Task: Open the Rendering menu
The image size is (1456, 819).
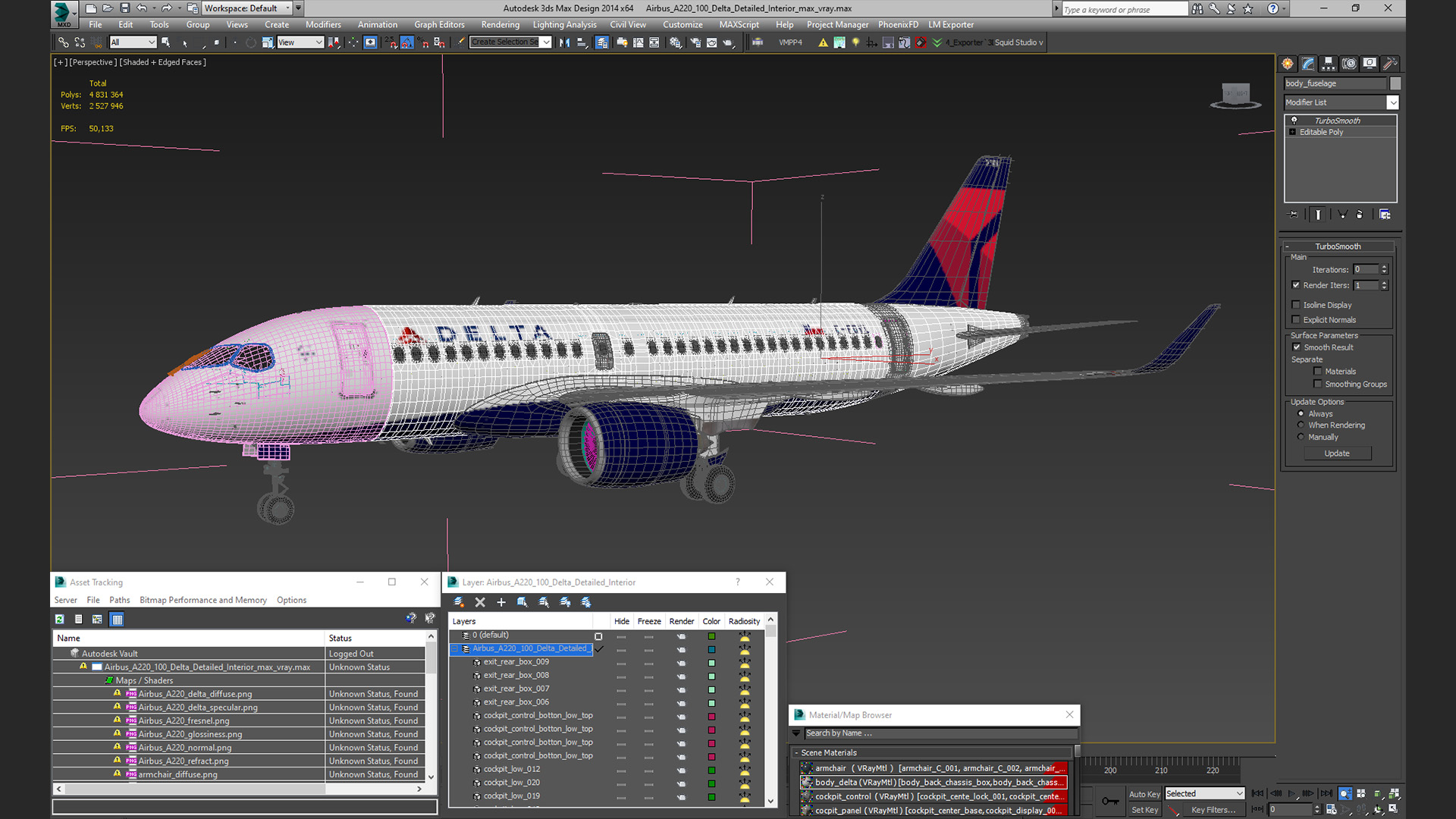Action: (x=500, y=25)
